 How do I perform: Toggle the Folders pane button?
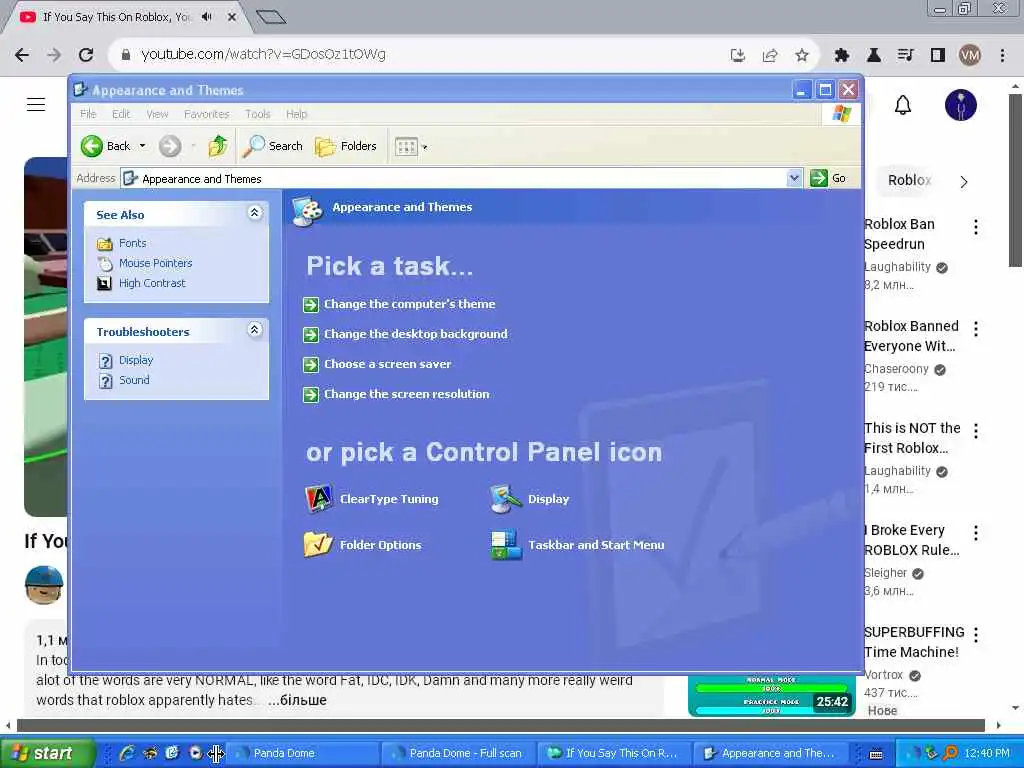click(x=345, y=146)
